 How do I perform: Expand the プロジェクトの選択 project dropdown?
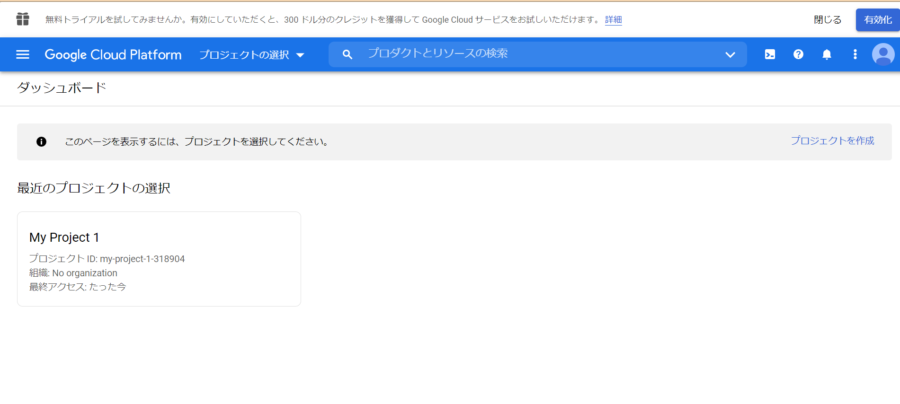251,55
